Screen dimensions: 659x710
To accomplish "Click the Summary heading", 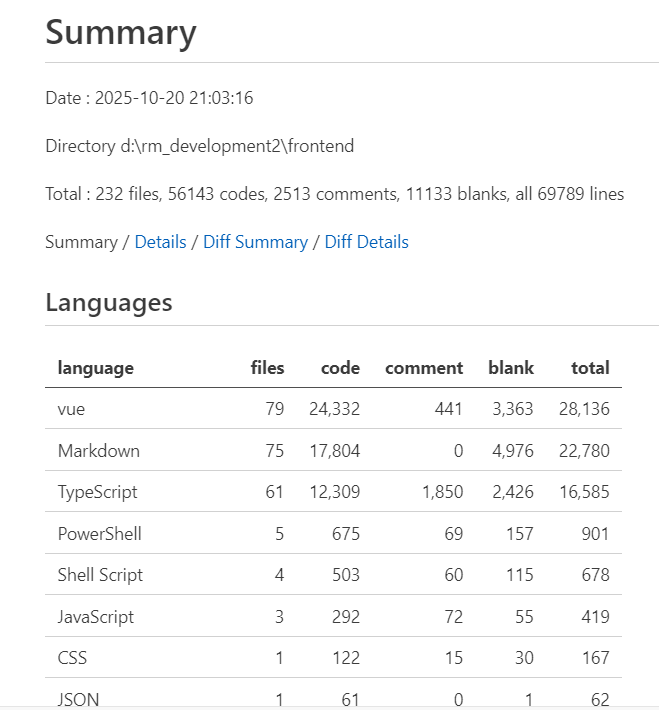I will tap(121, 33).
